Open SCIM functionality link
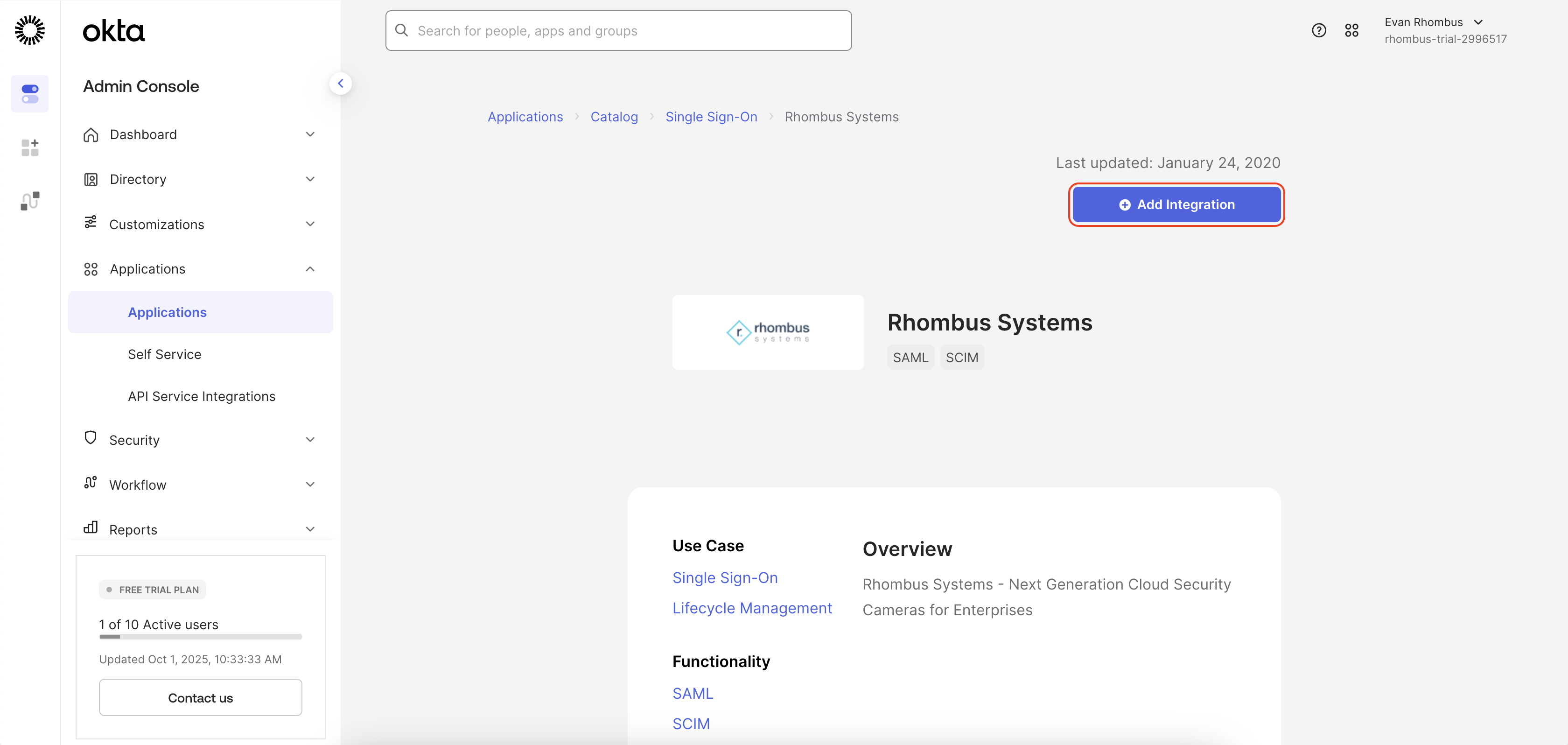The width and height of the screenshot is (1568, 745). point(691,724)
